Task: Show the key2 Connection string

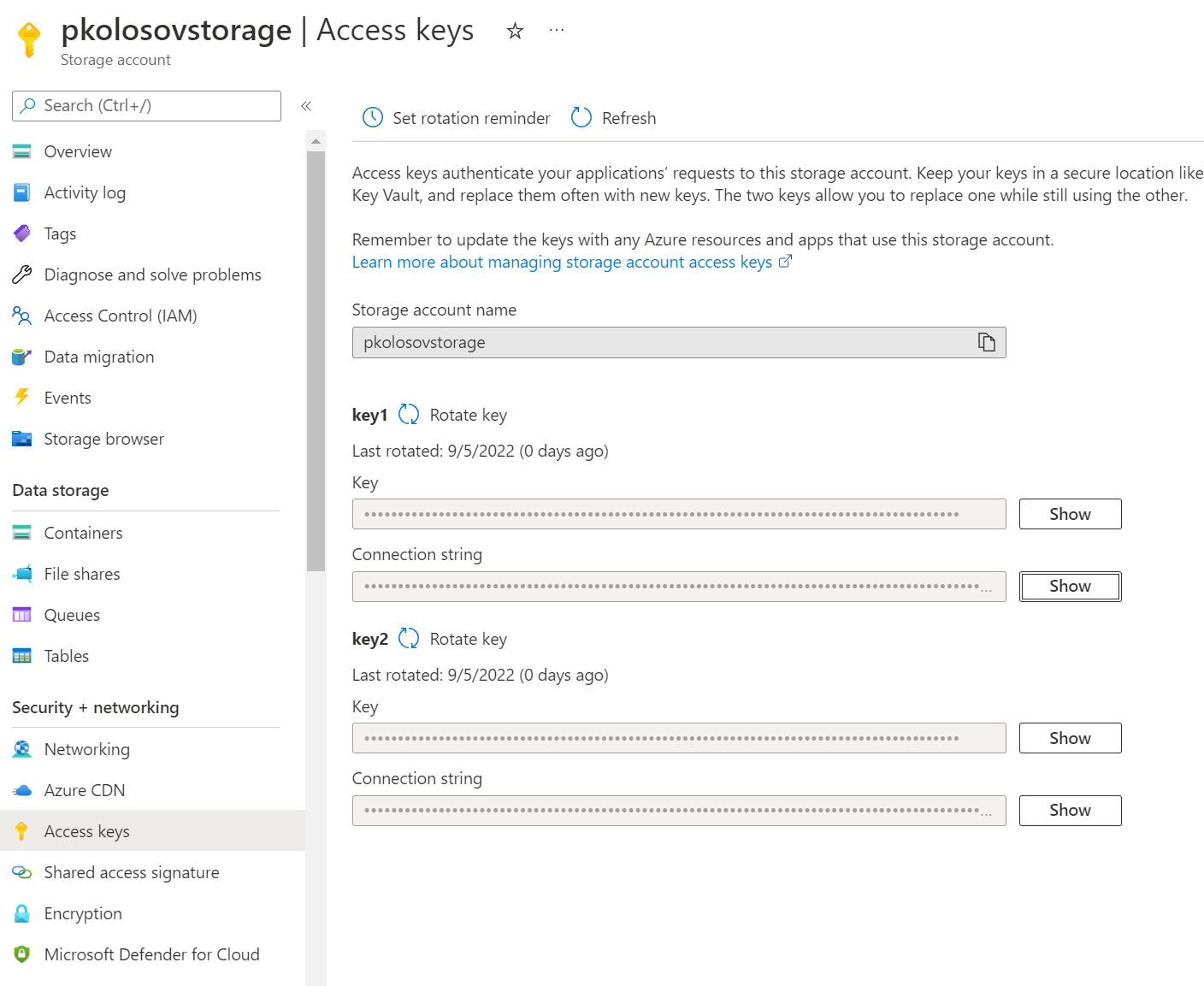Action: pyautogui.click(x=1070, y=811)
